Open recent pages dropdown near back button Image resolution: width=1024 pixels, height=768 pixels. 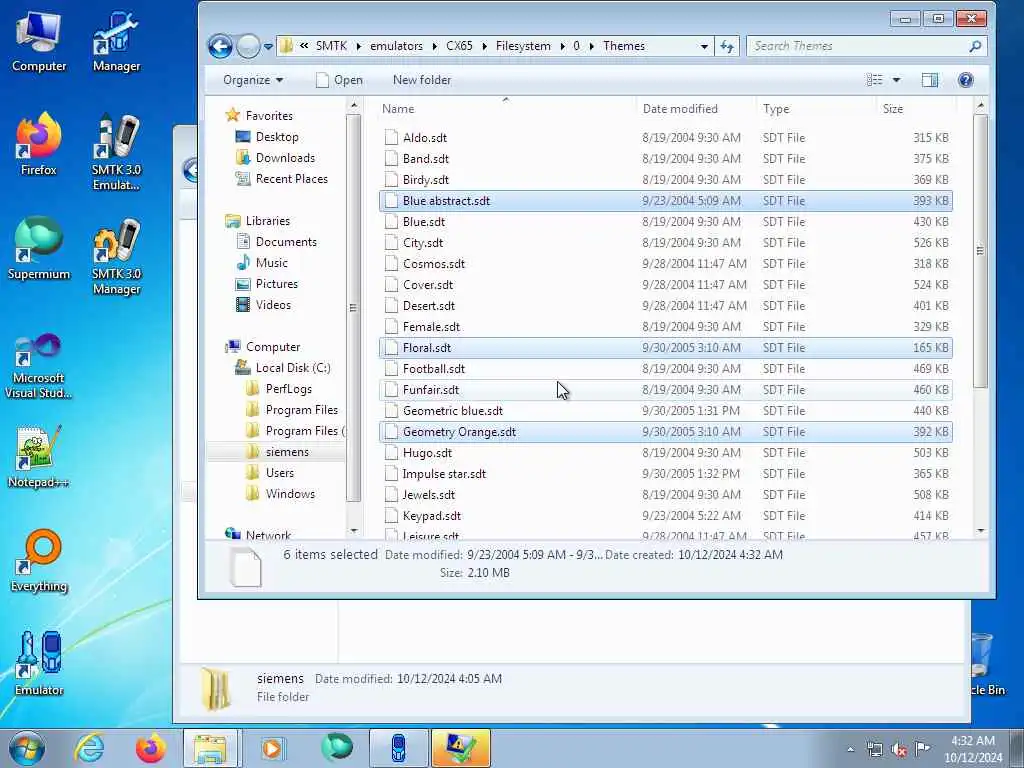268,46
